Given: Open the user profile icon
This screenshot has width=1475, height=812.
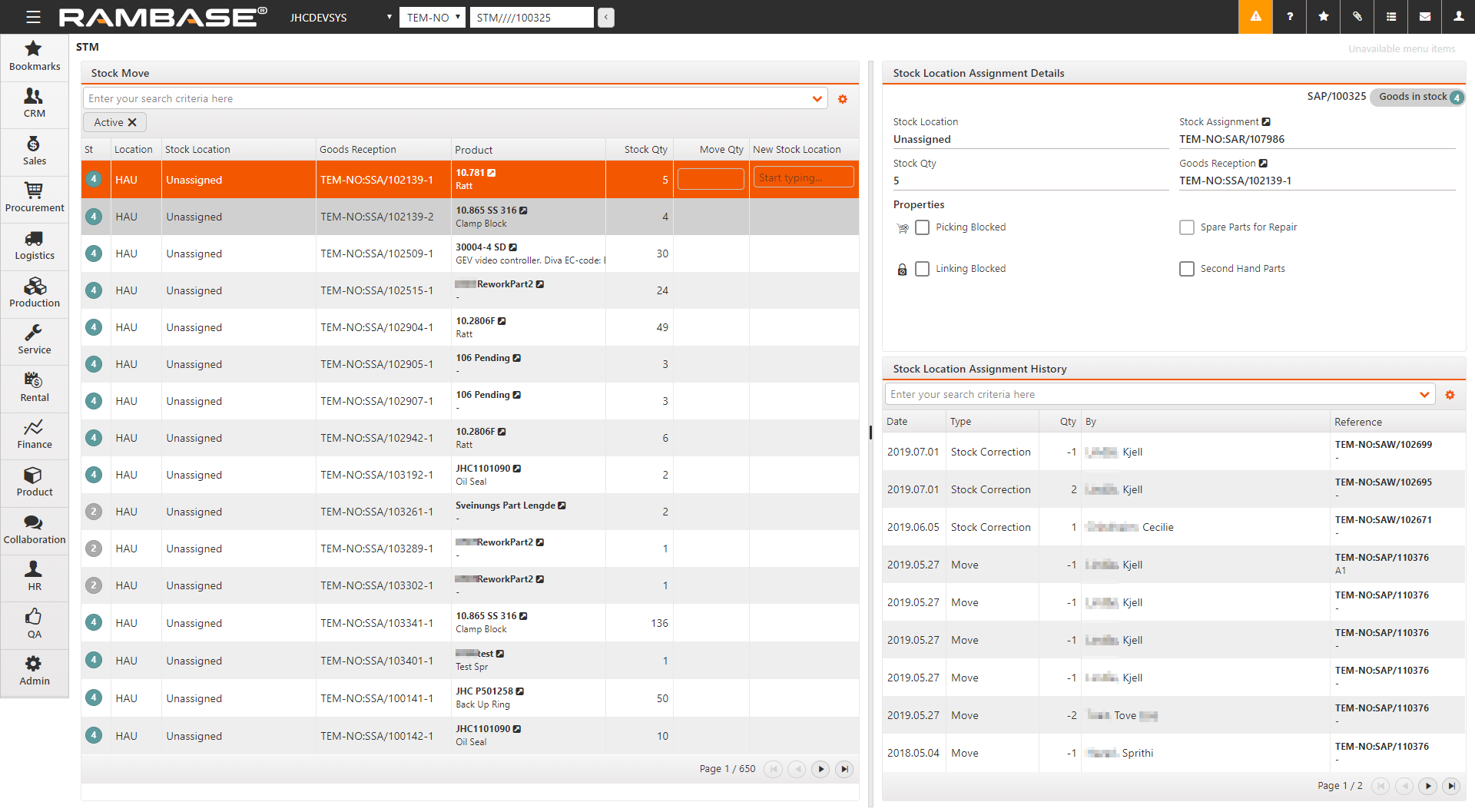Looking at the screenshot, I should pos(1458,17).
